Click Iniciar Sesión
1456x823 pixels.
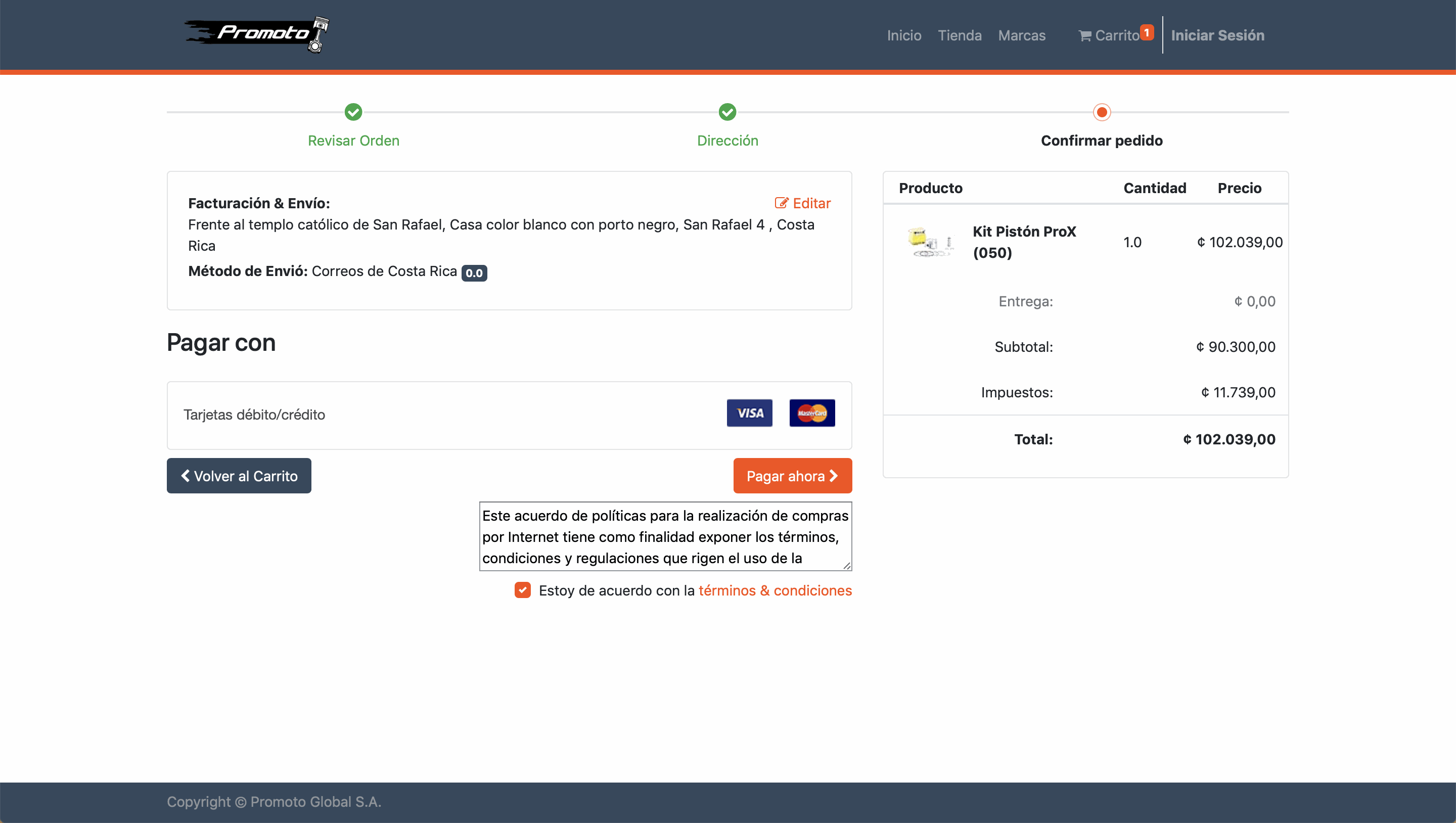pyautogui.click(x=1217, y=35)
